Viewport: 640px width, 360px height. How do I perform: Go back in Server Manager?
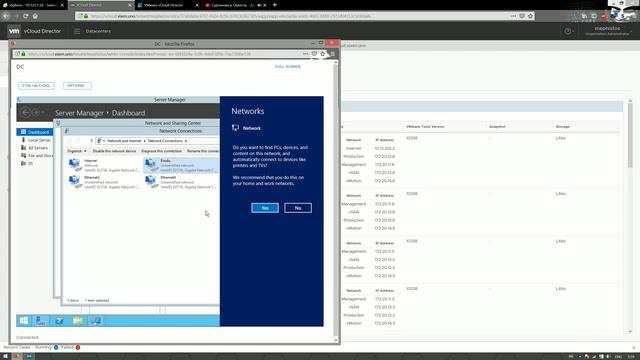[25, 112]
